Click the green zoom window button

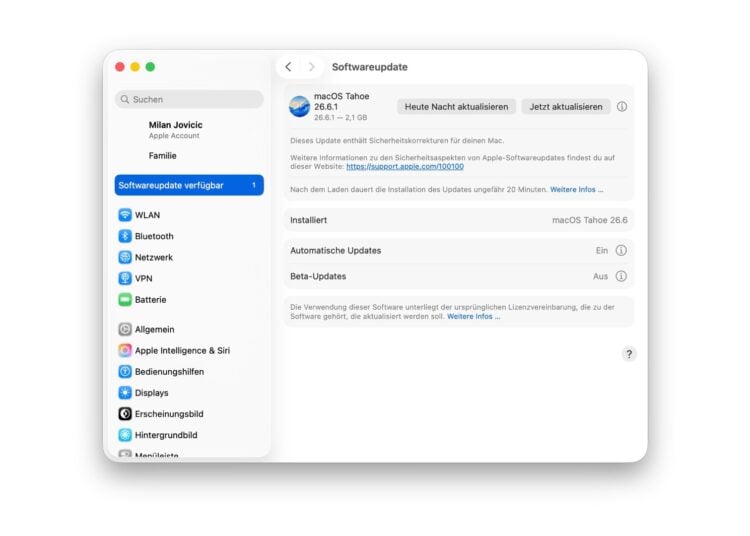150,67
